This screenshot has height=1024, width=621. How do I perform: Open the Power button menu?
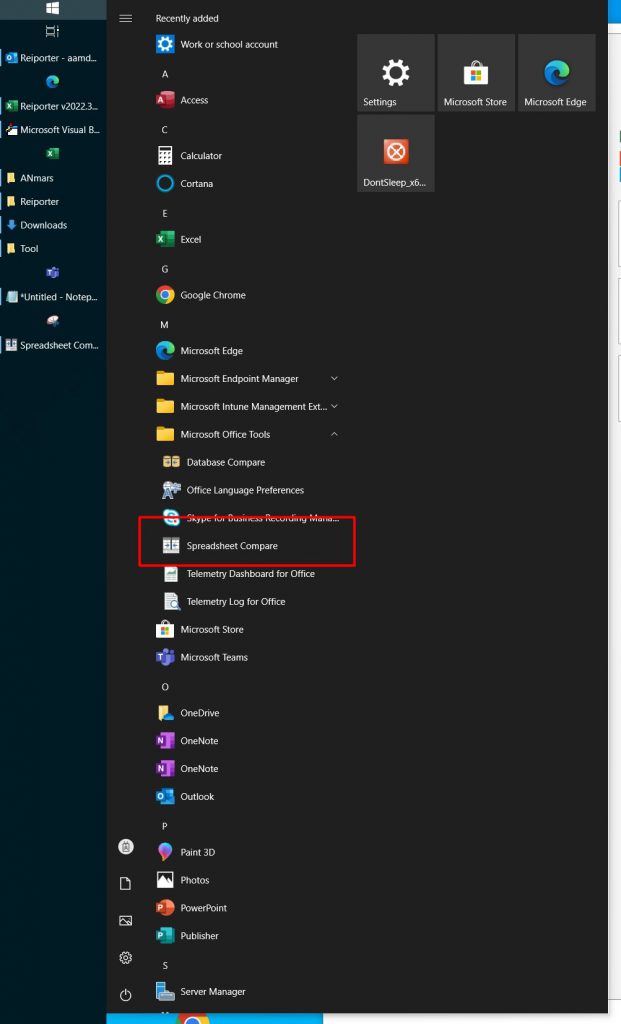point(125,995)
